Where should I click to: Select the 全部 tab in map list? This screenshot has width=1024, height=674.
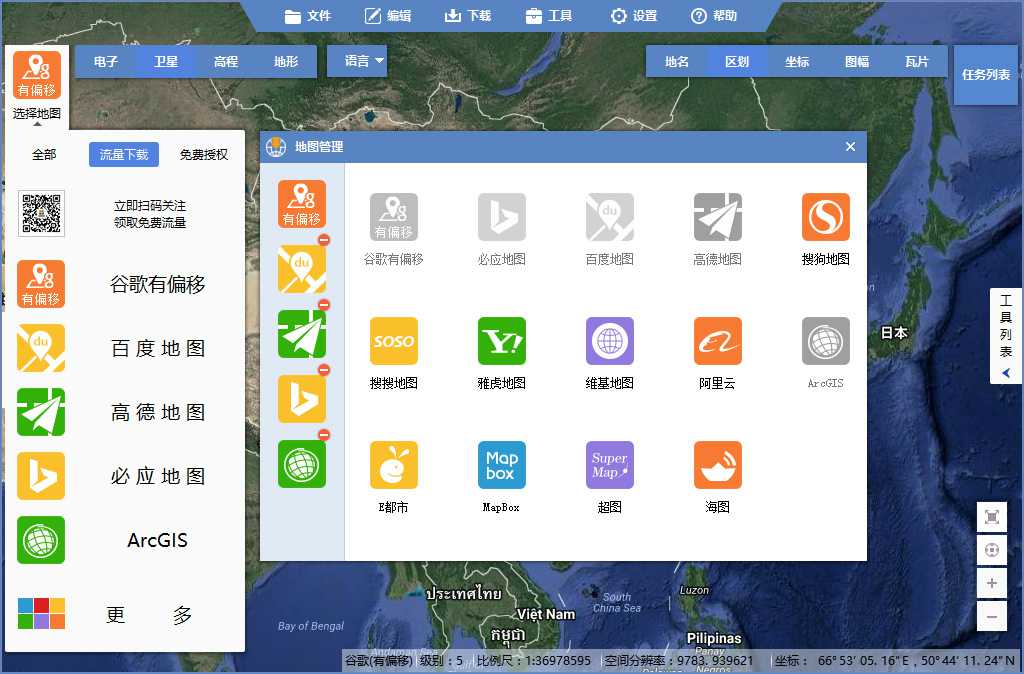click(44, 155)
